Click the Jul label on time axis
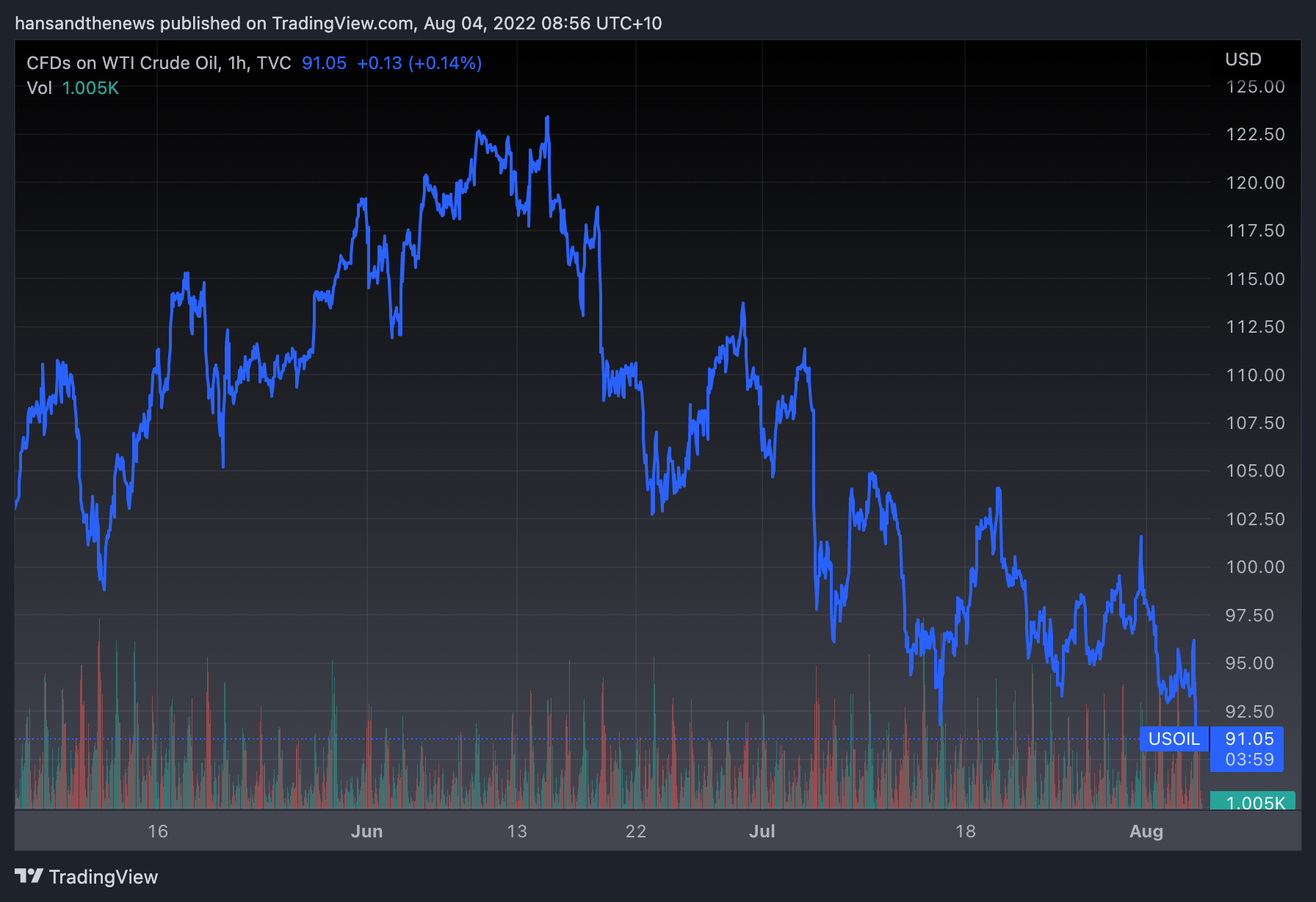The image size is (1316, 902). pyautogui.click(x=762, y=831)
